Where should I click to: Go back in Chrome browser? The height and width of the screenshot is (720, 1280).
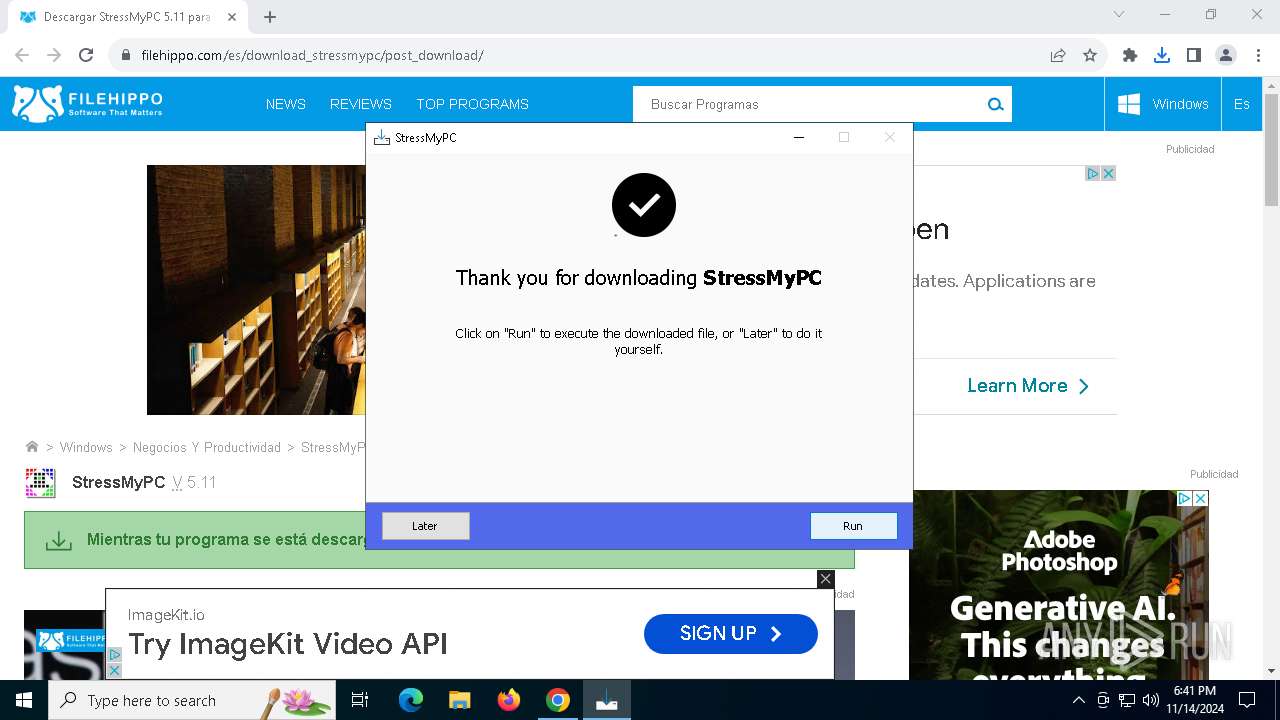pos(22,55)
